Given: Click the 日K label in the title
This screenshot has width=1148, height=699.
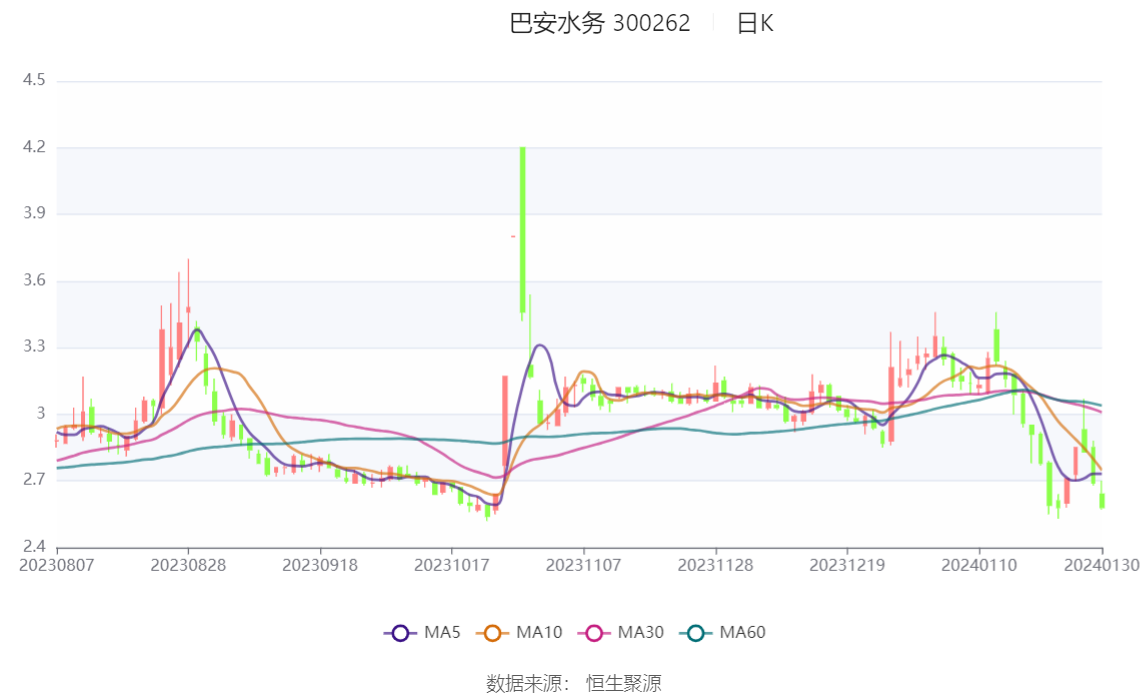Looking at the screenshot, I should click(x=755, y=23).
